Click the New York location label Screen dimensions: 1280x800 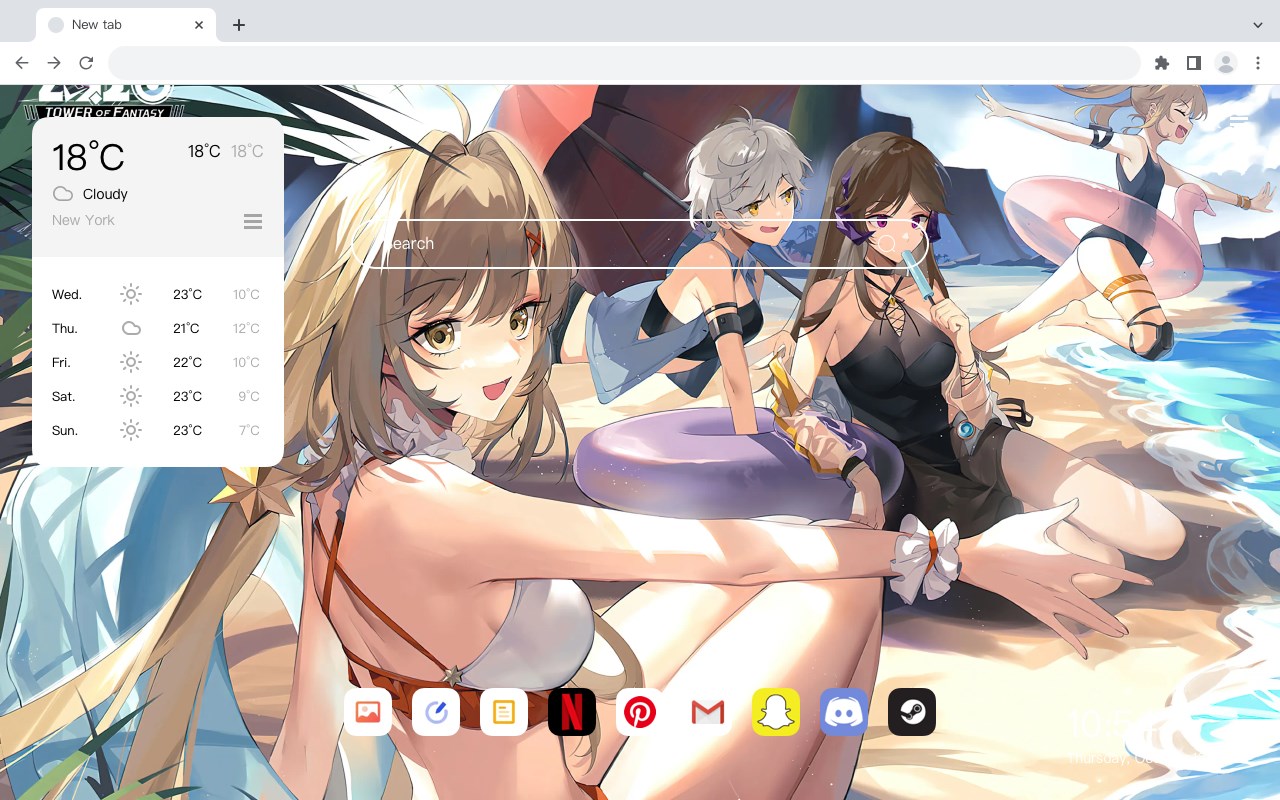click(83, 220)
